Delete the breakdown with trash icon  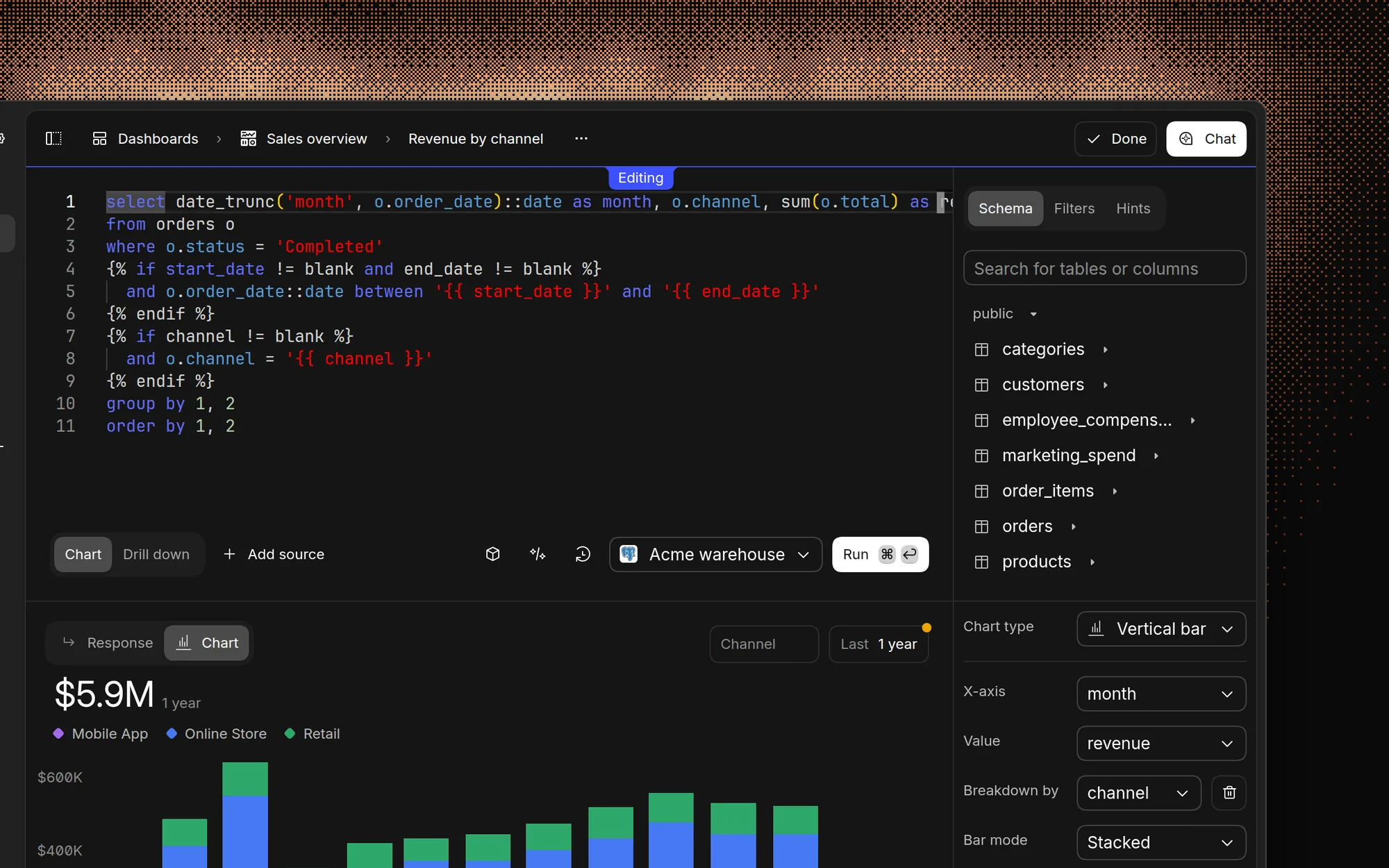click(x=1229, y=793)
